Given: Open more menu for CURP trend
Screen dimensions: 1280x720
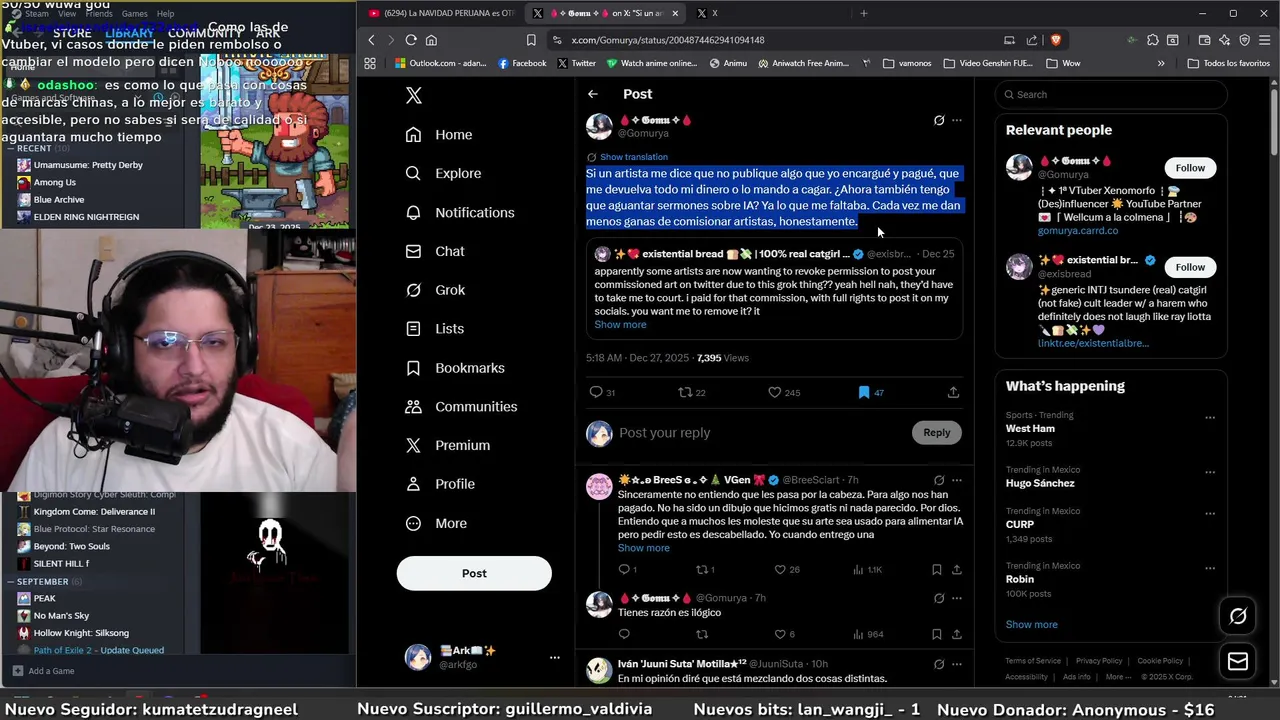Looking at the screenshot, I should pos(1210,514).
